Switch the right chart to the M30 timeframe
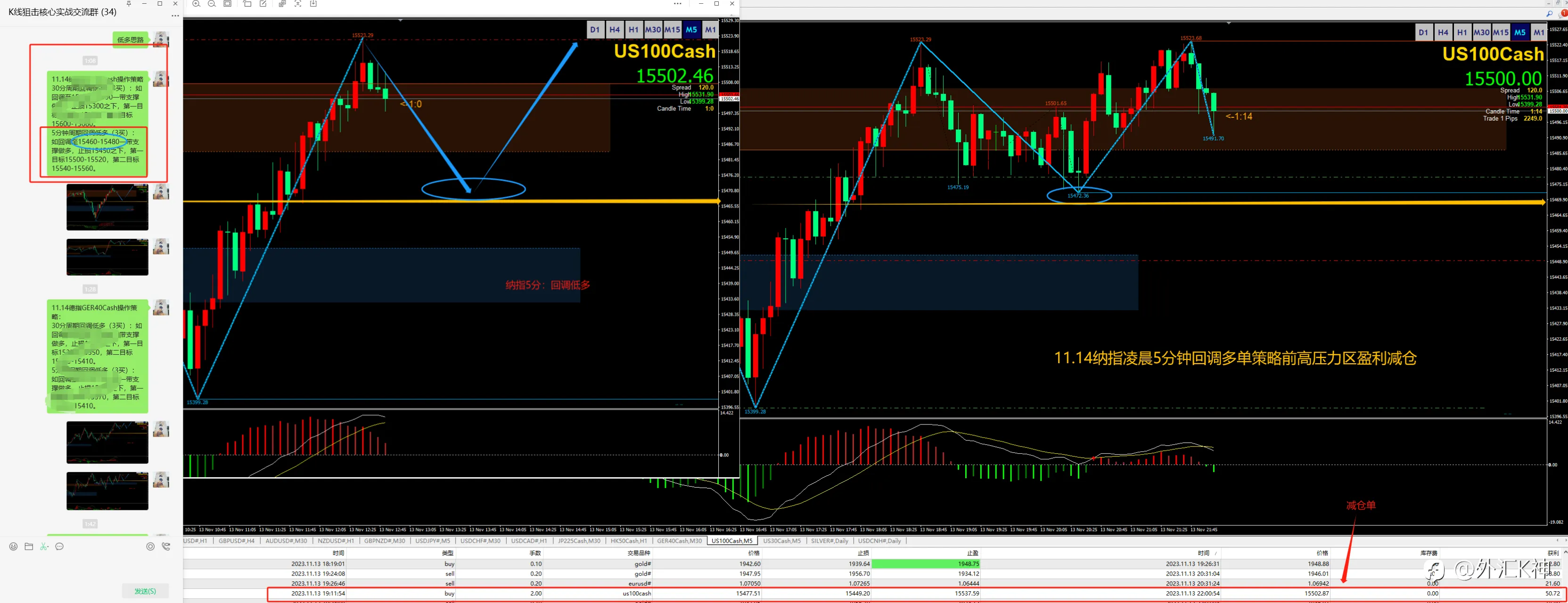The image size is (1568, 603). click(1482, 32)
